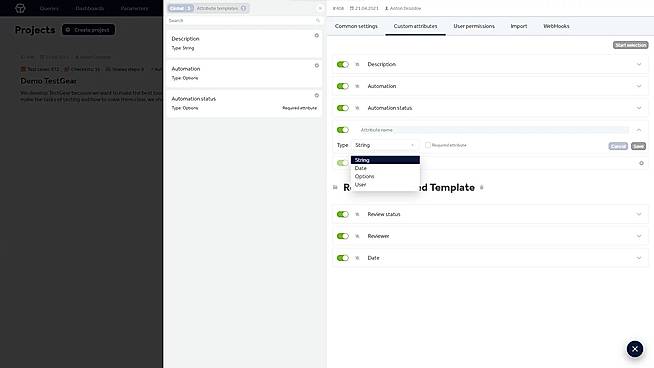Viewport: 654px width, 368px height.
Task: Select String in the Type dropdown list
Action: 385,160
